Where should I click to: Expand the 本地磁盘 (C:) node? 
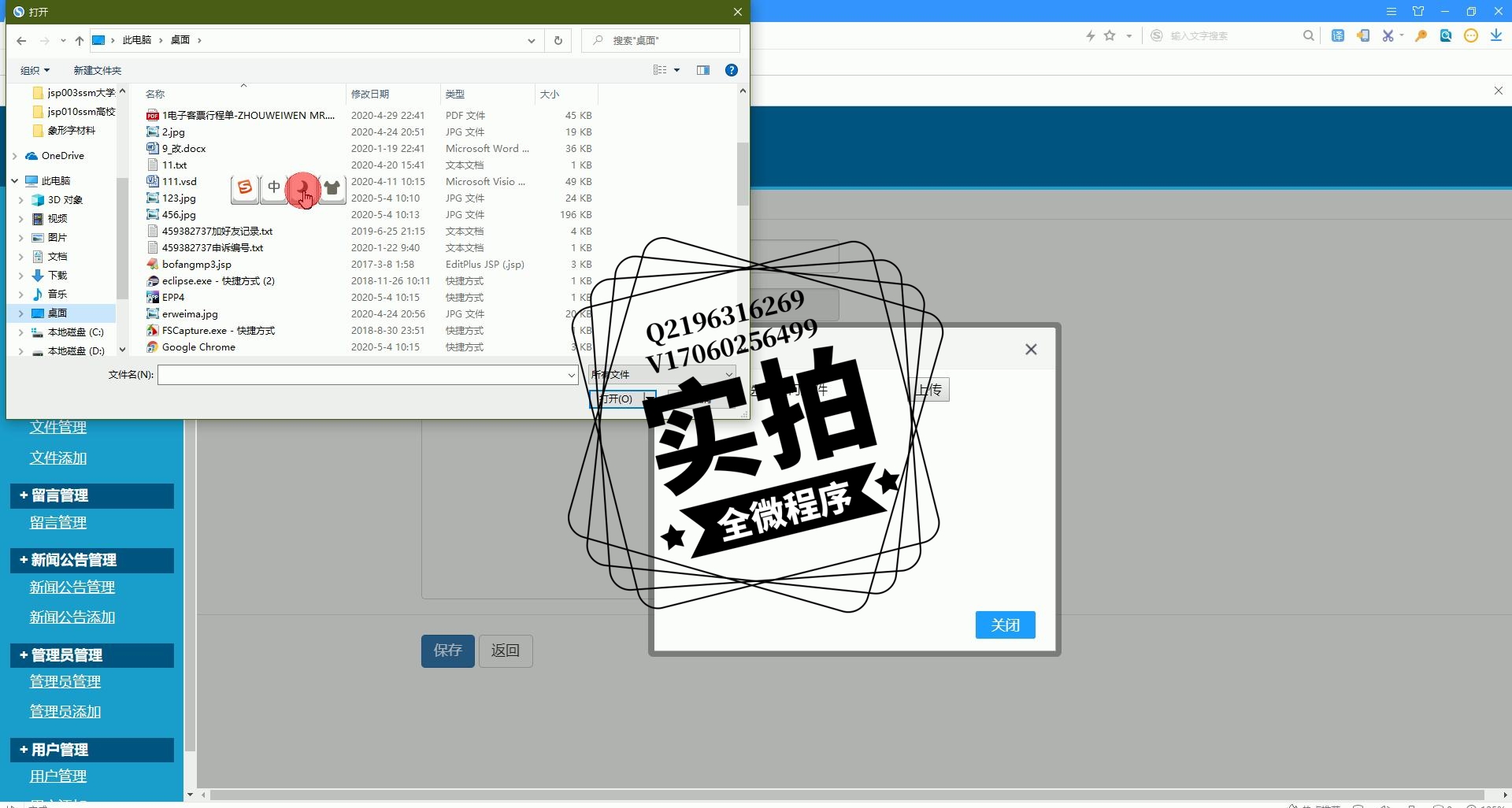pos(21,332)
